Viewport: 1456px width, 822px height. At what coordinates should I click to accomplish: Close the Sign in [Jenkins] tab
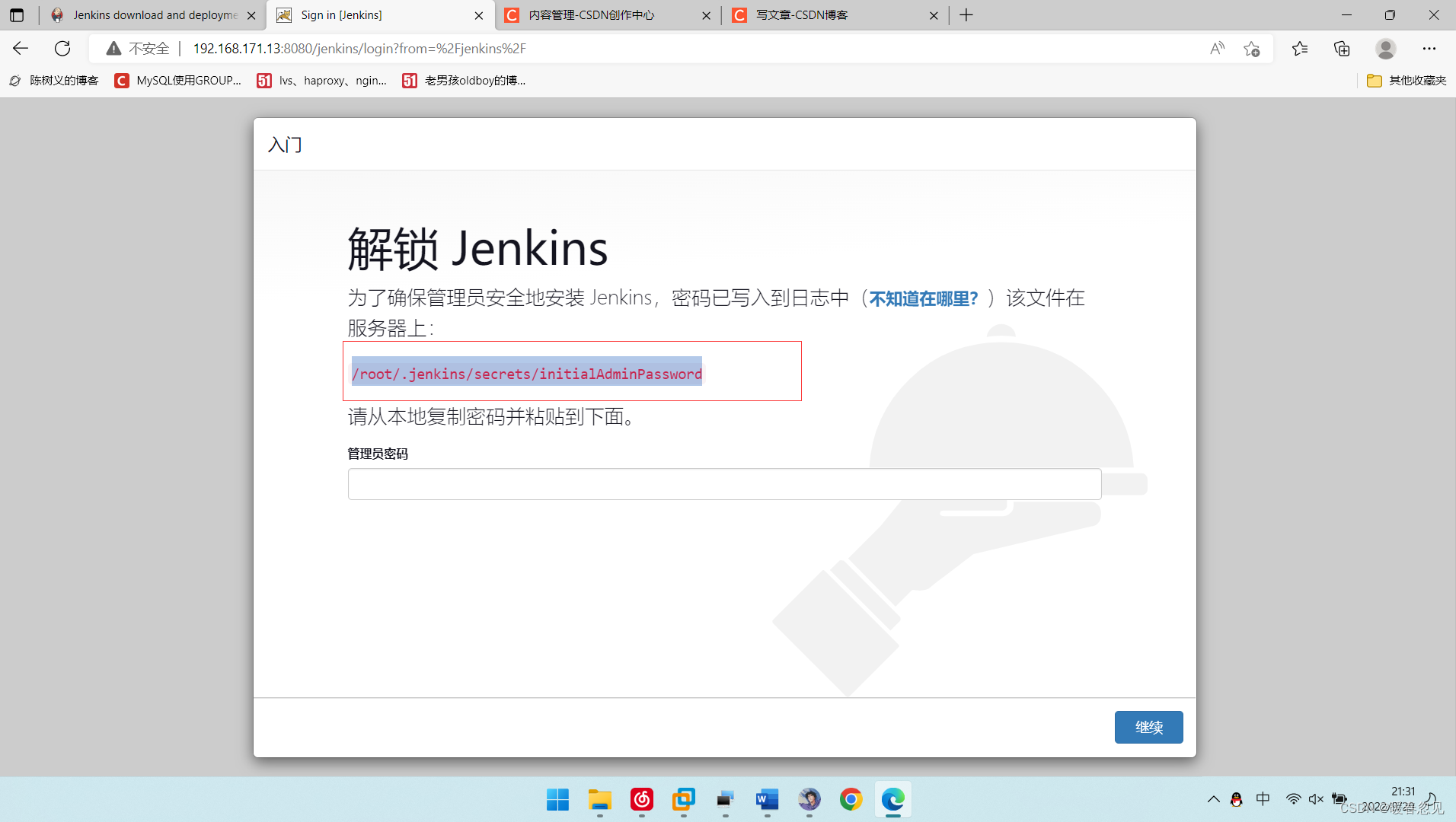pyautogui.click(x=479, y=15)
